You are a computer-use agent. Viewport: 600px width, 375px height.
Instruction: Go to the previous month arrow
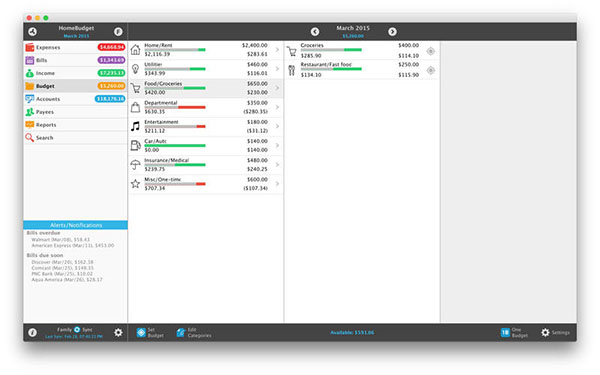[315, 32]
